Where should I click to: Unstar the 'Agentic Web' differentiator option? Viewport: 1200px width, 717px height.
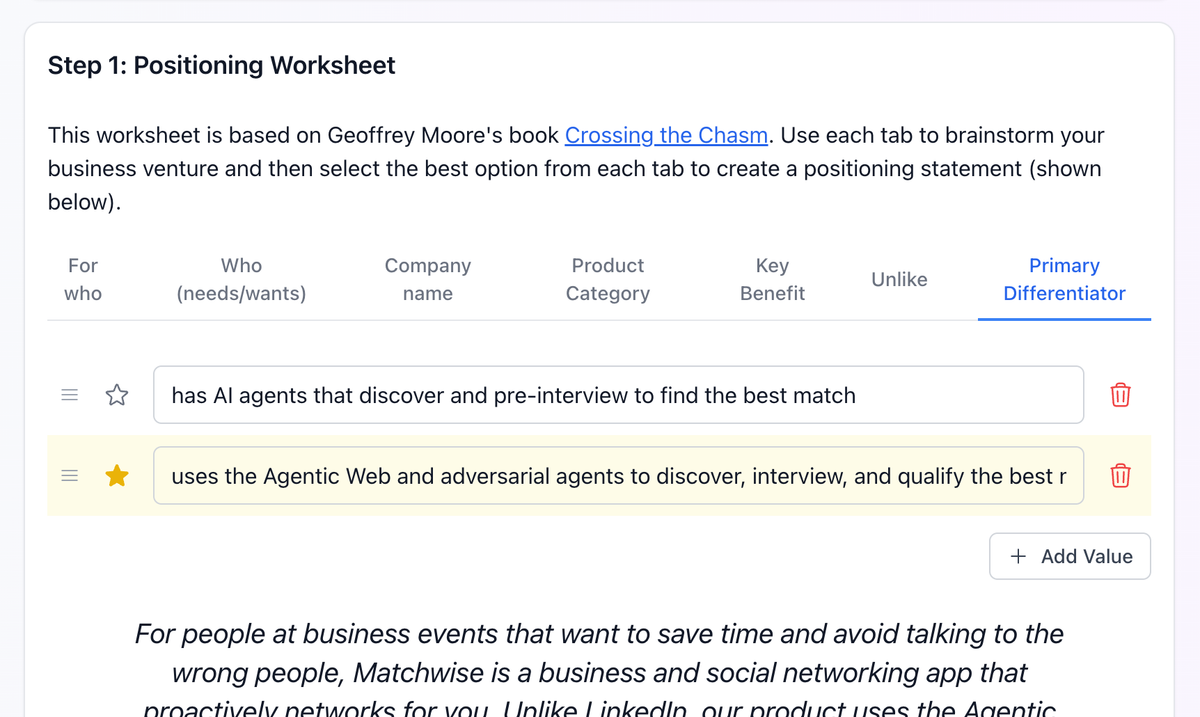[x=117, y=475]
